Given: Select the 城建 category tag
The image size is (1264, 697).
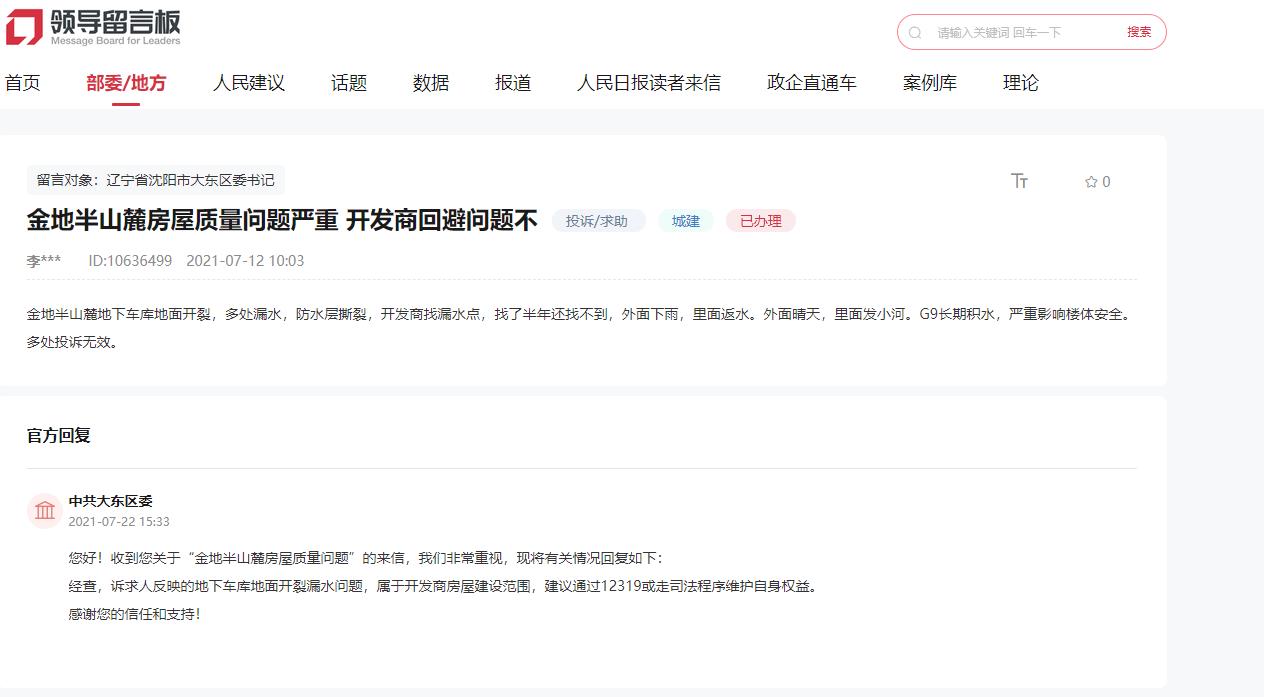Looking at the screenshot, I should (686, 220).
